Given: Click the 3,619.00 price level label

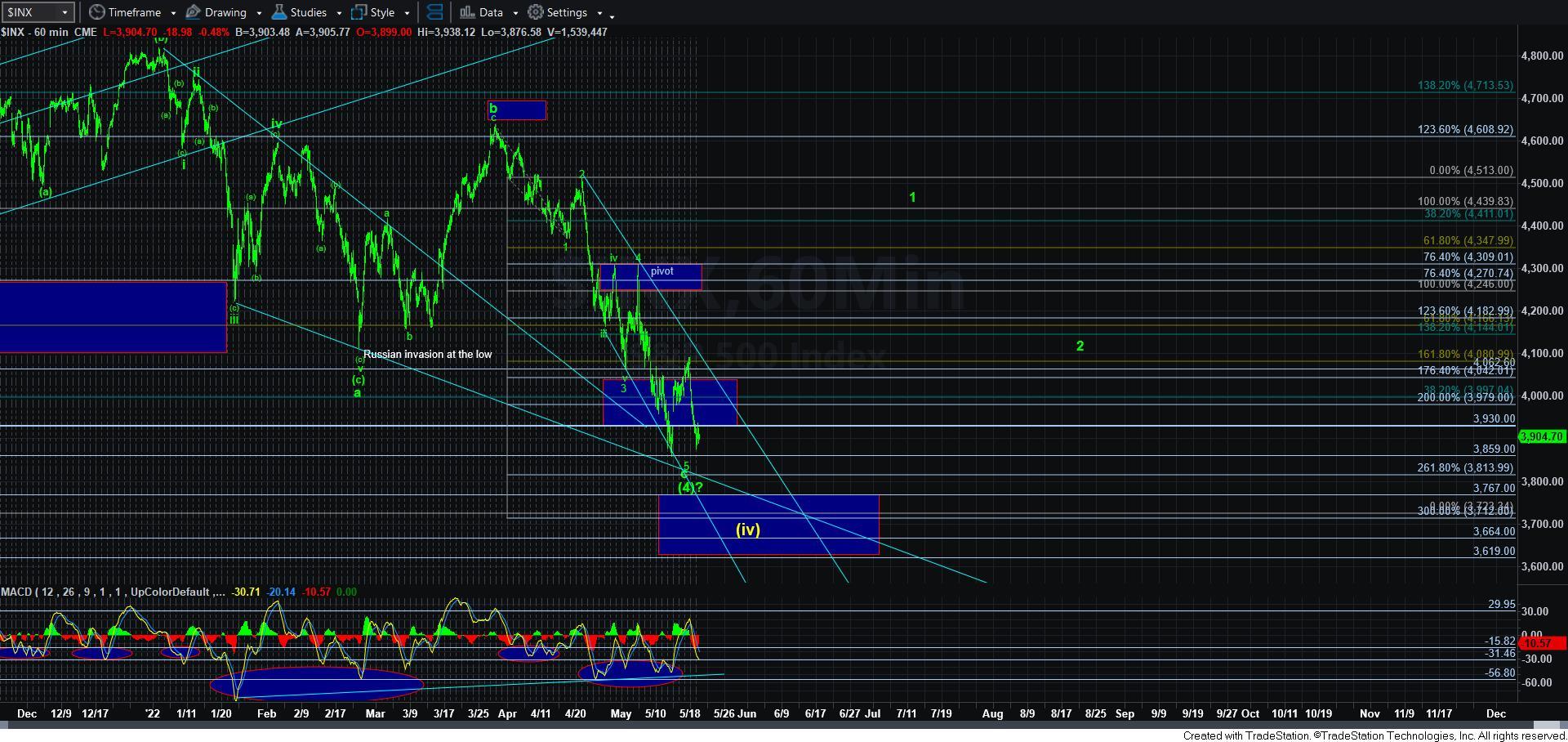Looking at the screenshot, I should 1494,551.
